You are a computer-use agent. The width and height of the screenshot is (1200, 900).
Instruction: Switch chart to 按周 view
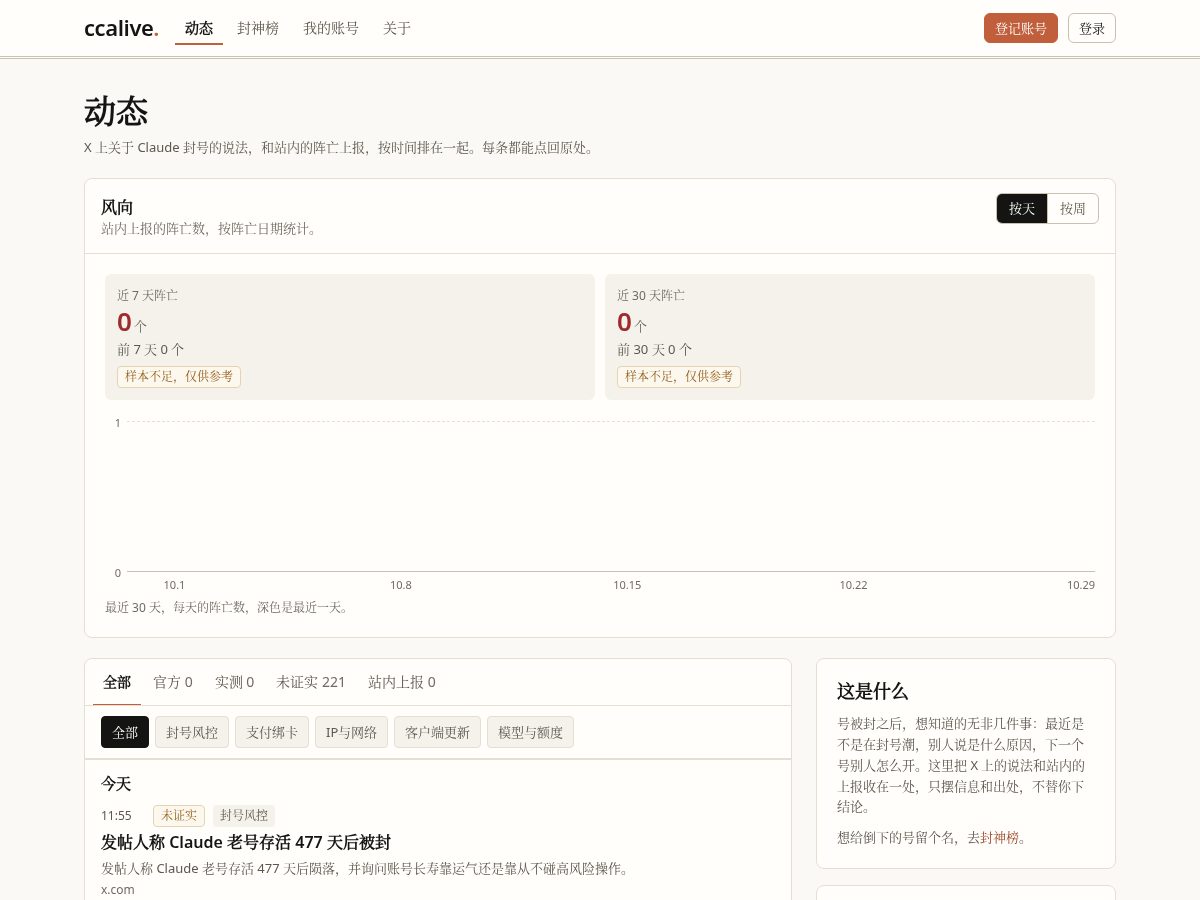pos(1073,208)
